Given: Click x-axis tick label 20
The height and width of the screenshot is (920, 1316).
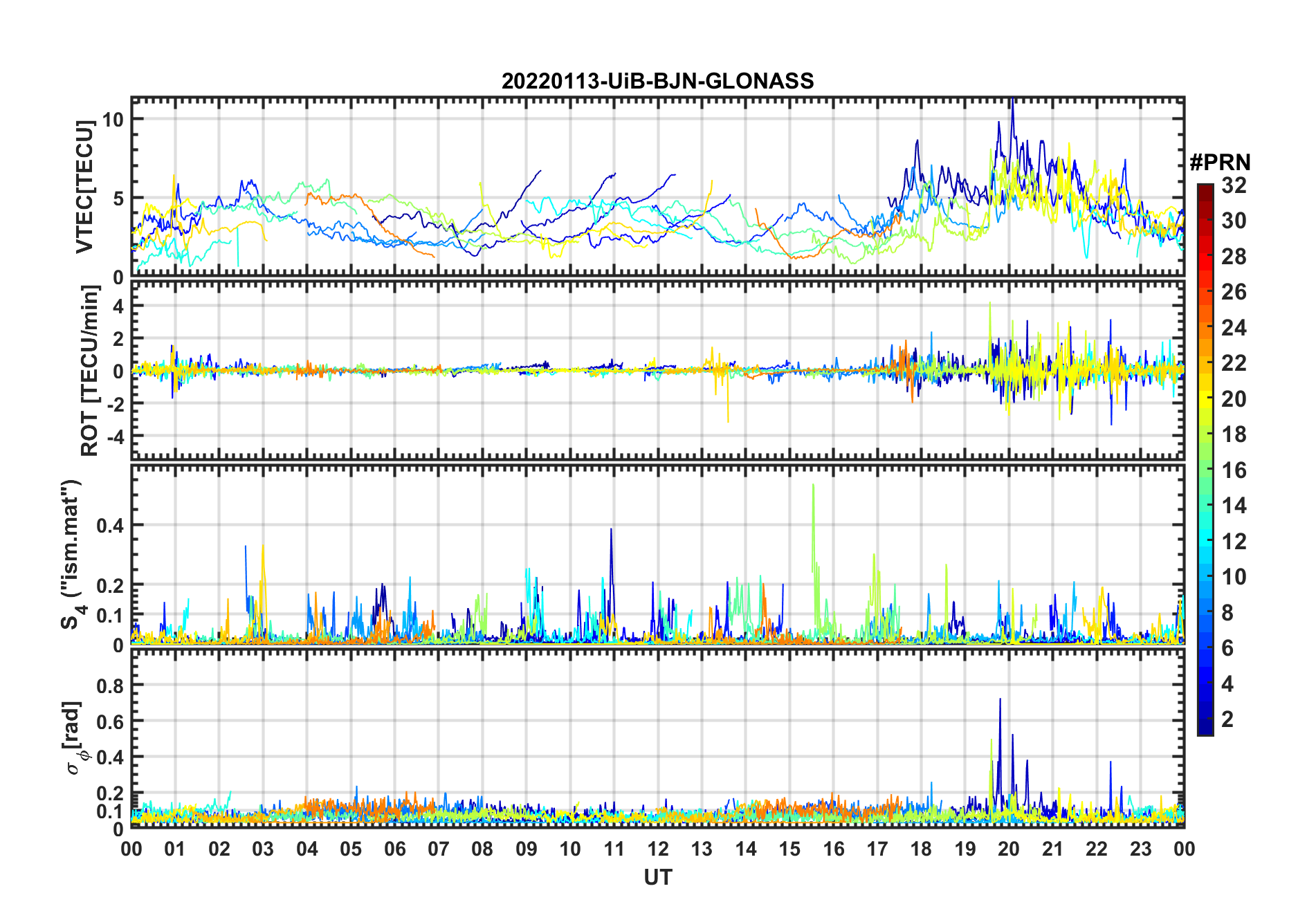Looking at the screenshot, I should click(1009, 849).
